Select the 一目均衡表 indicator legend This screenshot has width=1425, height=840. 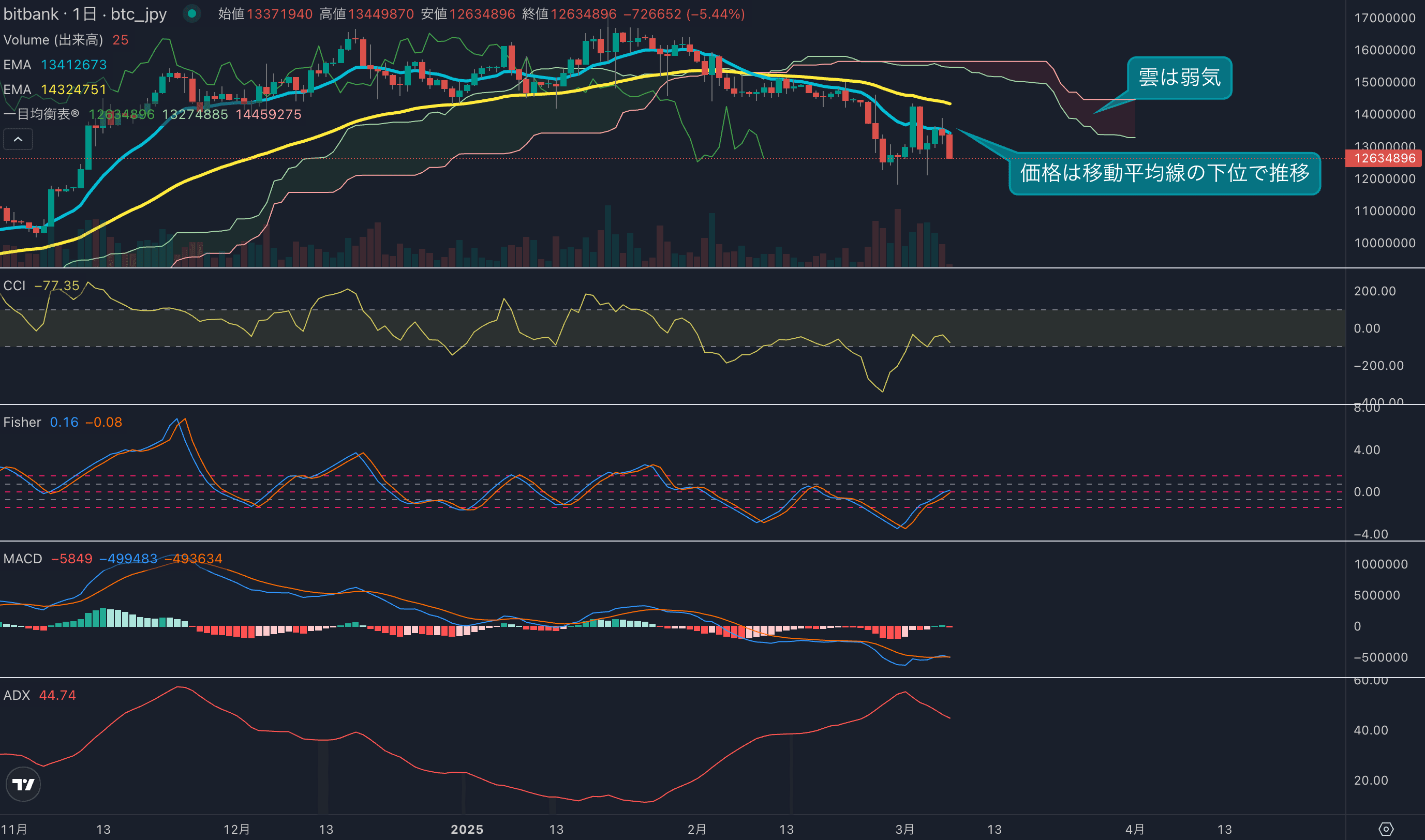(37, 114)
